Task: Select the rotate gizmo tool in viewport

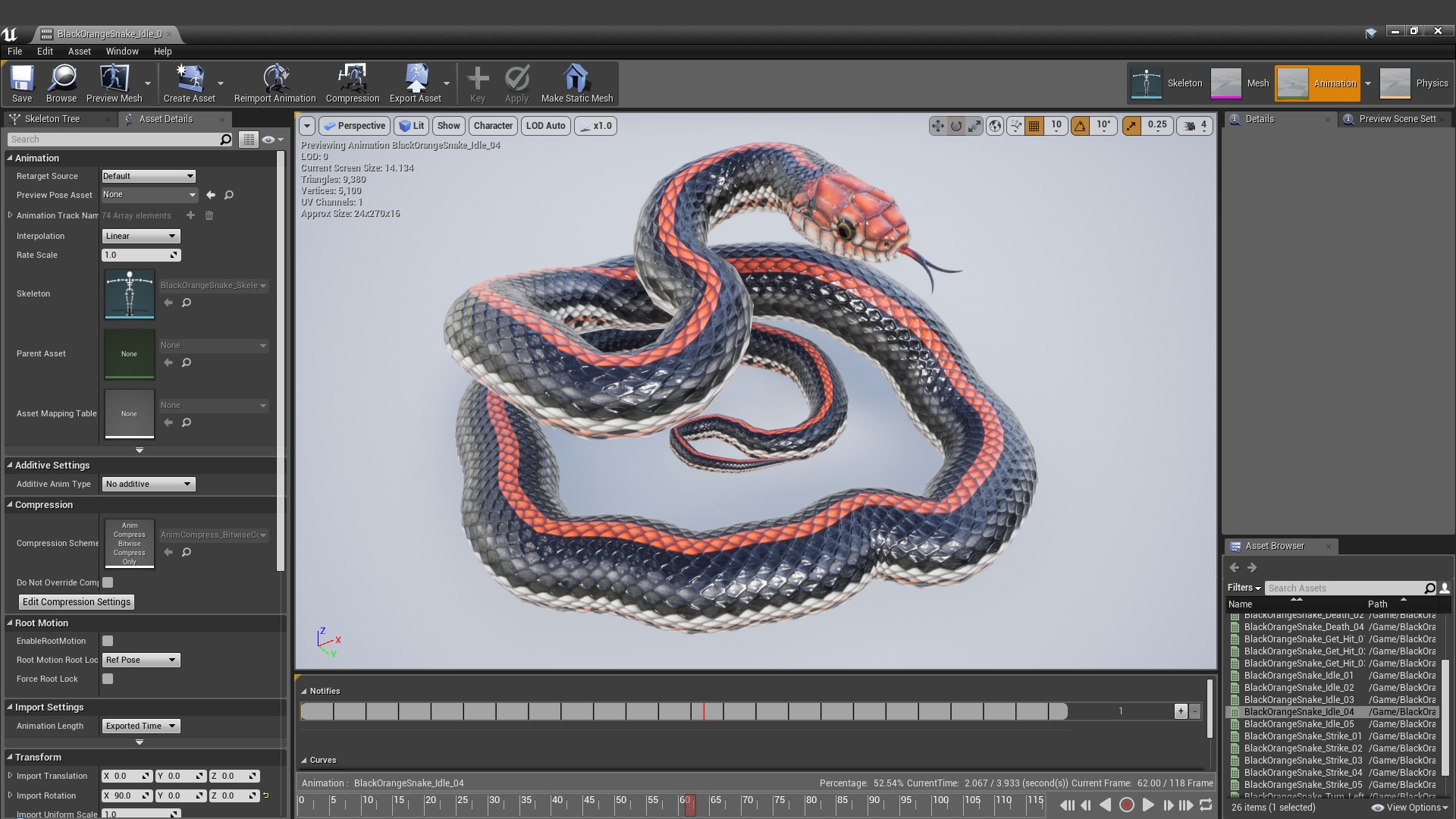Action: click(956, 126)
